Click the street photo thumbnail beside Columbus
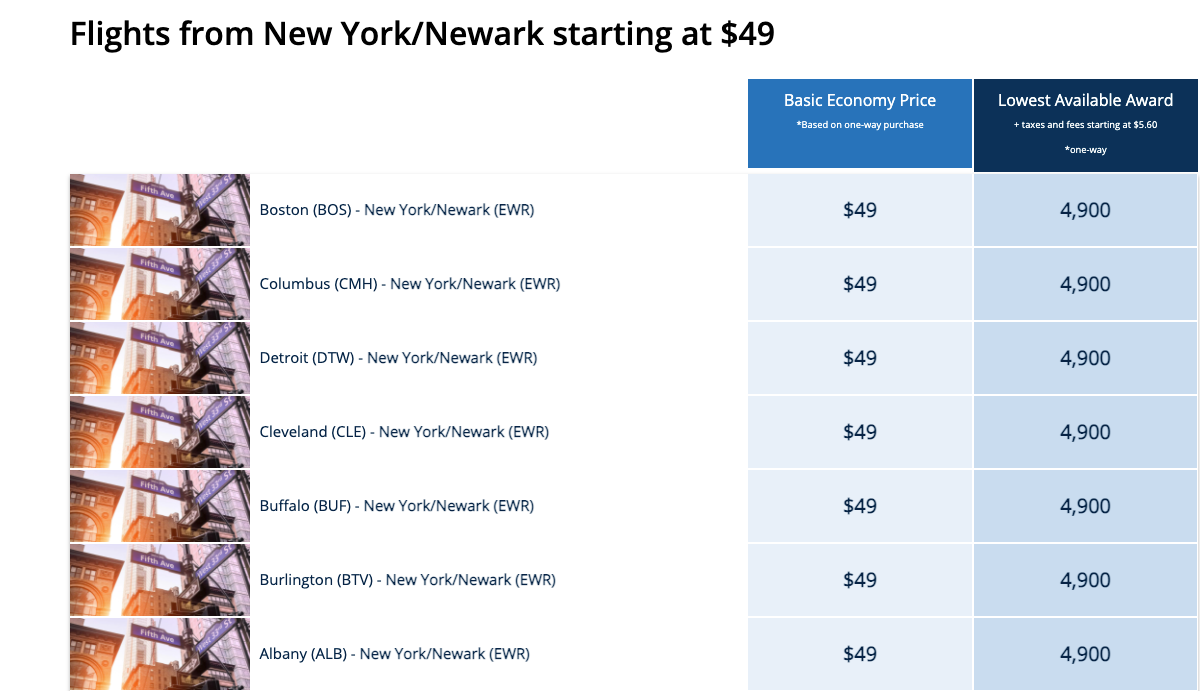Image resolution: width=1200 pixels, height=691 pixels. [x=160, y=284]
